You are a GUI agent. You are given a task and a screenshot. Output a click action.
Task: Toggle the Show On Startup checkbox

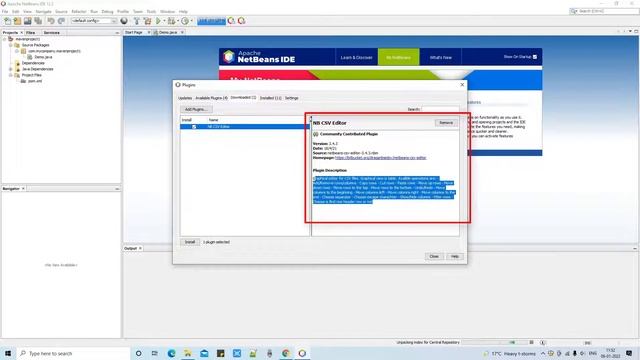pyautogui.click(x=535, y=57)
